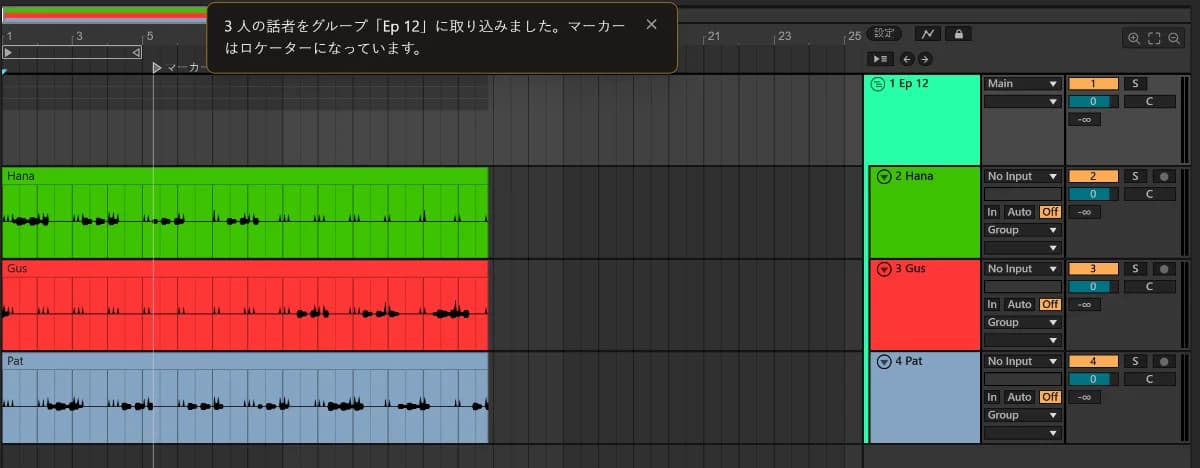Click the teal volume slider on Hana
The width and height of the screenshot is (1200, 468).
click(1093, 194)
